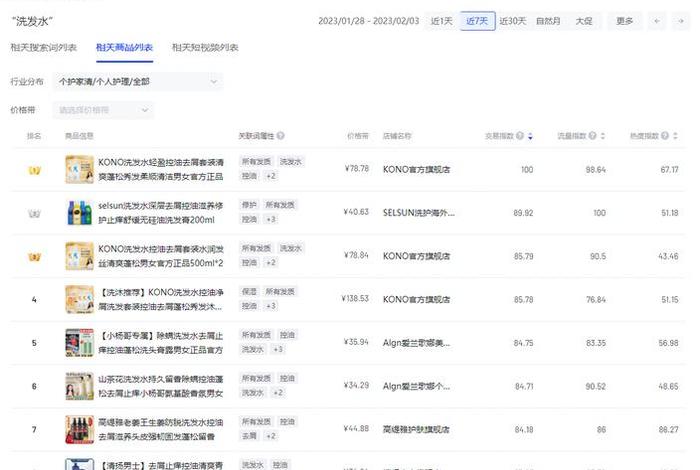
Task: Expand +3 tags on selsun row
Action: 271,219
